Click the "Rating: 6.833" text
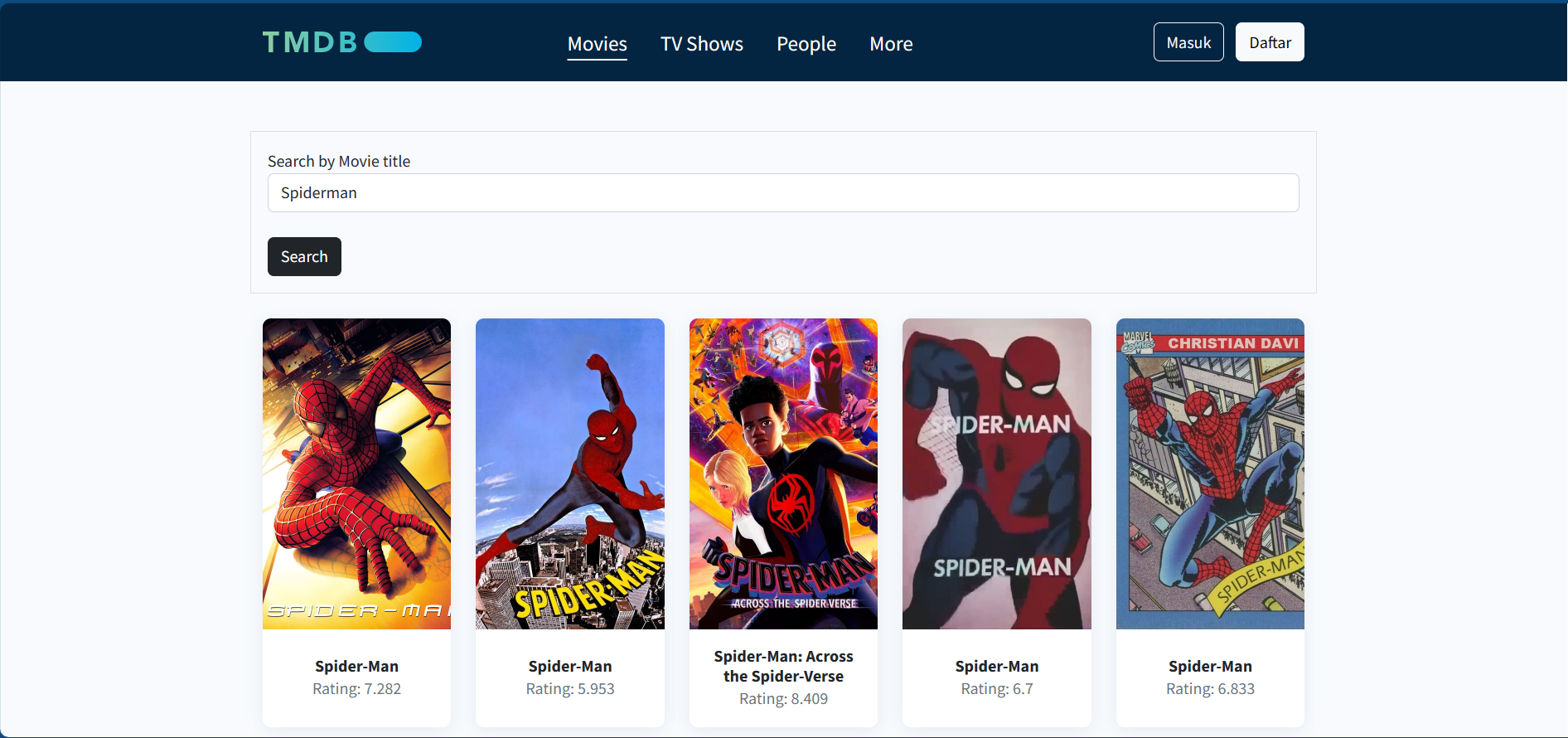The width and height of the screenshot is (1568, 738). click(1210, 689)
